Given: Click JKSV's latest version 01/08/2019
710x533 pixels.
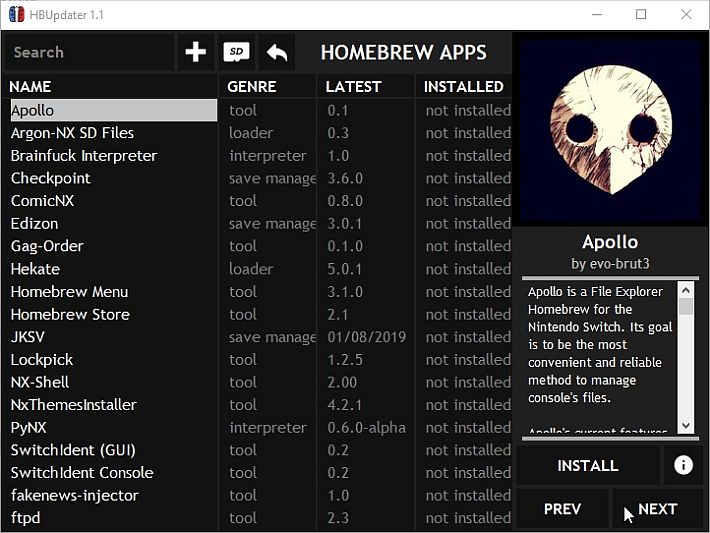Looking at the screenshot, I should click(366, 337).
